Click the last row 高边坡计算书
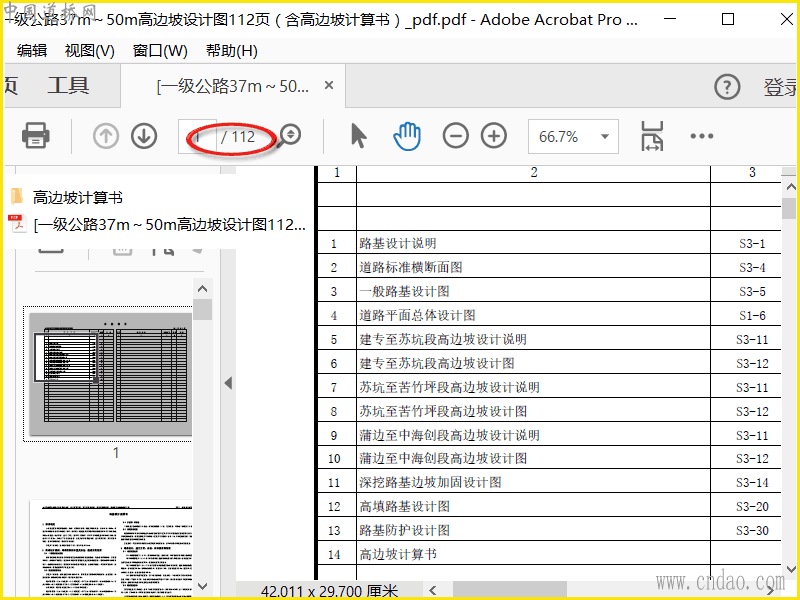800x600 pixels. click(549, 554)
